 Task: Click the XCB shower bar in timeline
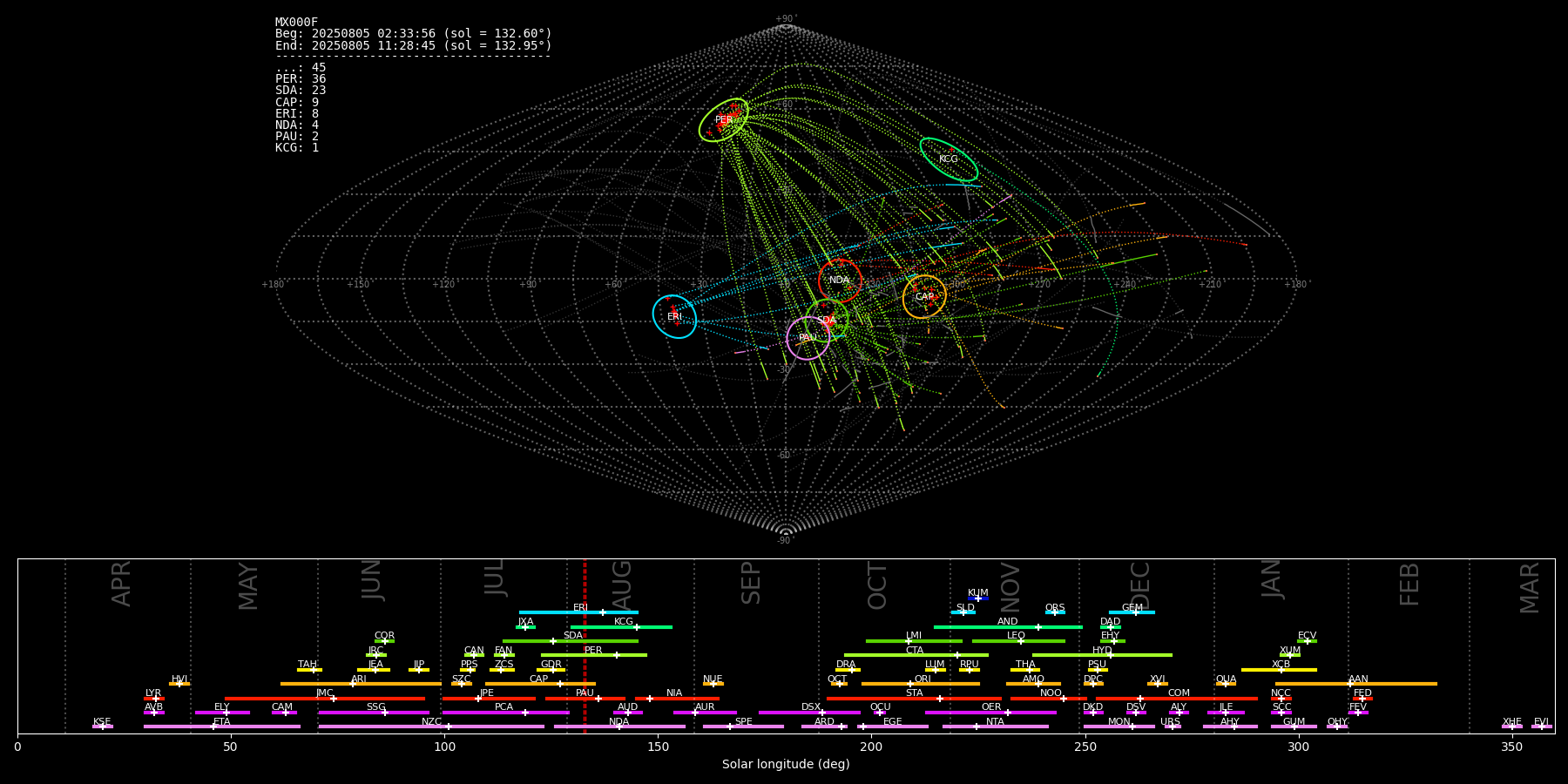[1279, 669]
